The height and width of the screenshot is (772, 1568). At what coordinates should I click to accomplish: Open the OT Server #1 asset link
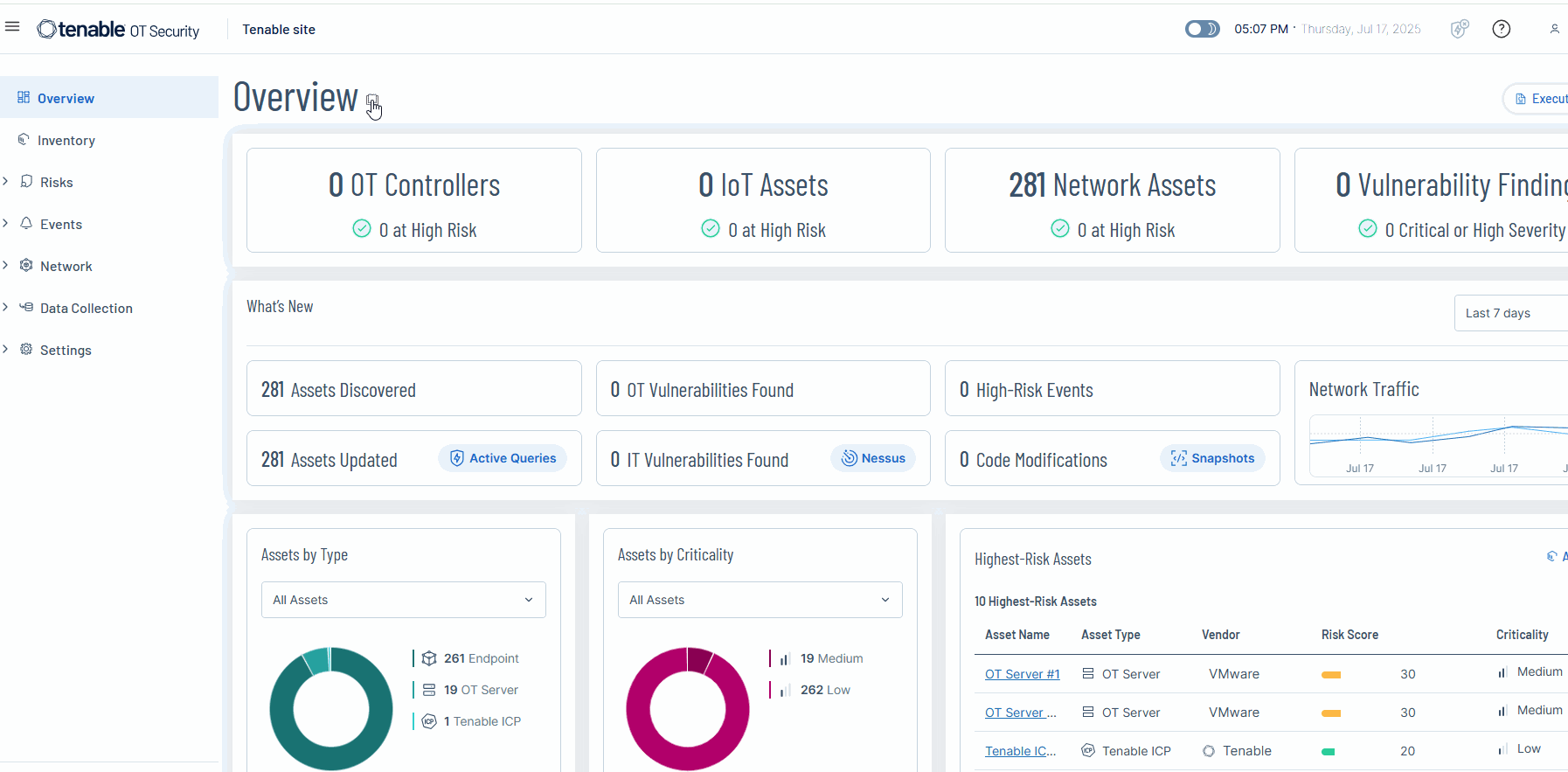coord(1022,674)
